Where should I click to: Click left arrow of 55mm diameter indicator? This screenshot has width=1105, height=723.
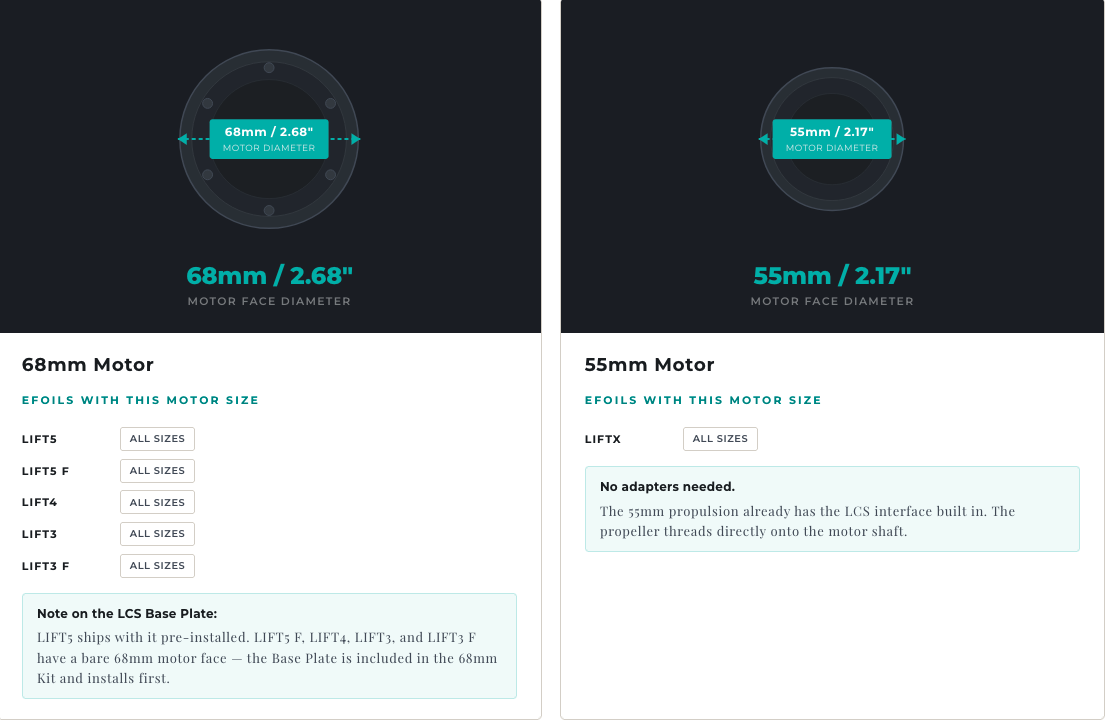(x=763, y=139)
